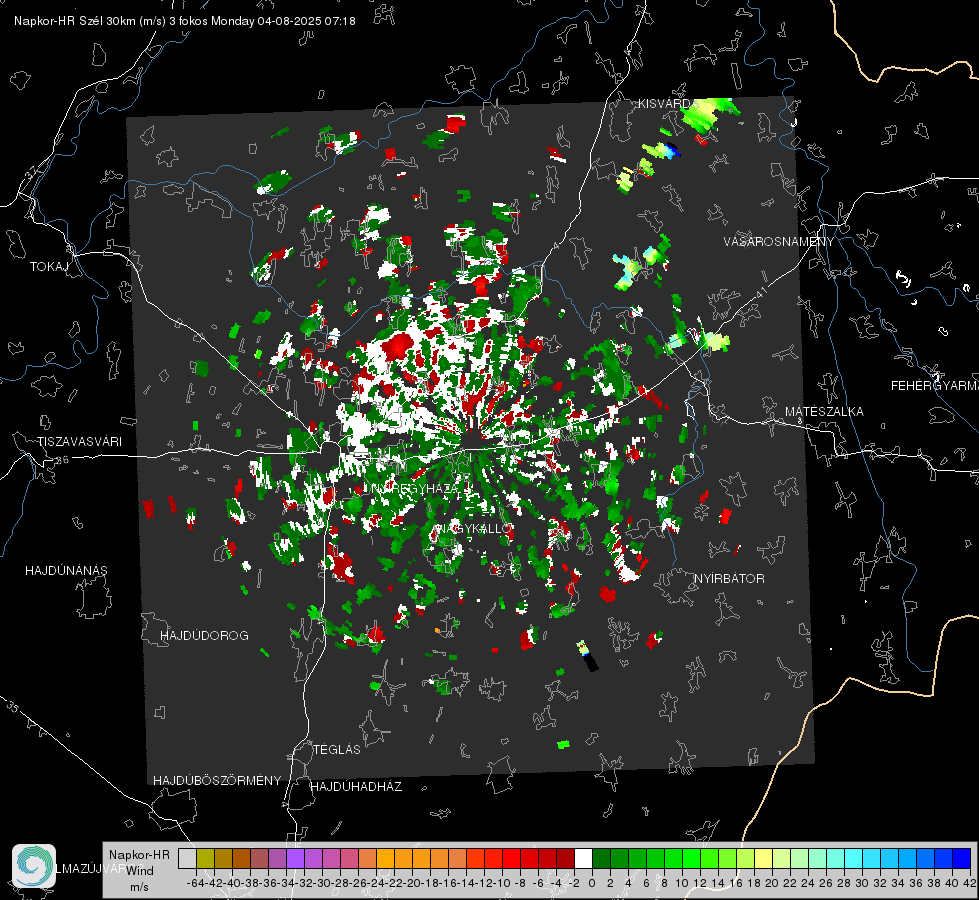Click the Napkor-HR Wind m/s legend title
This screenshot has width=979, height=900.
139,871
